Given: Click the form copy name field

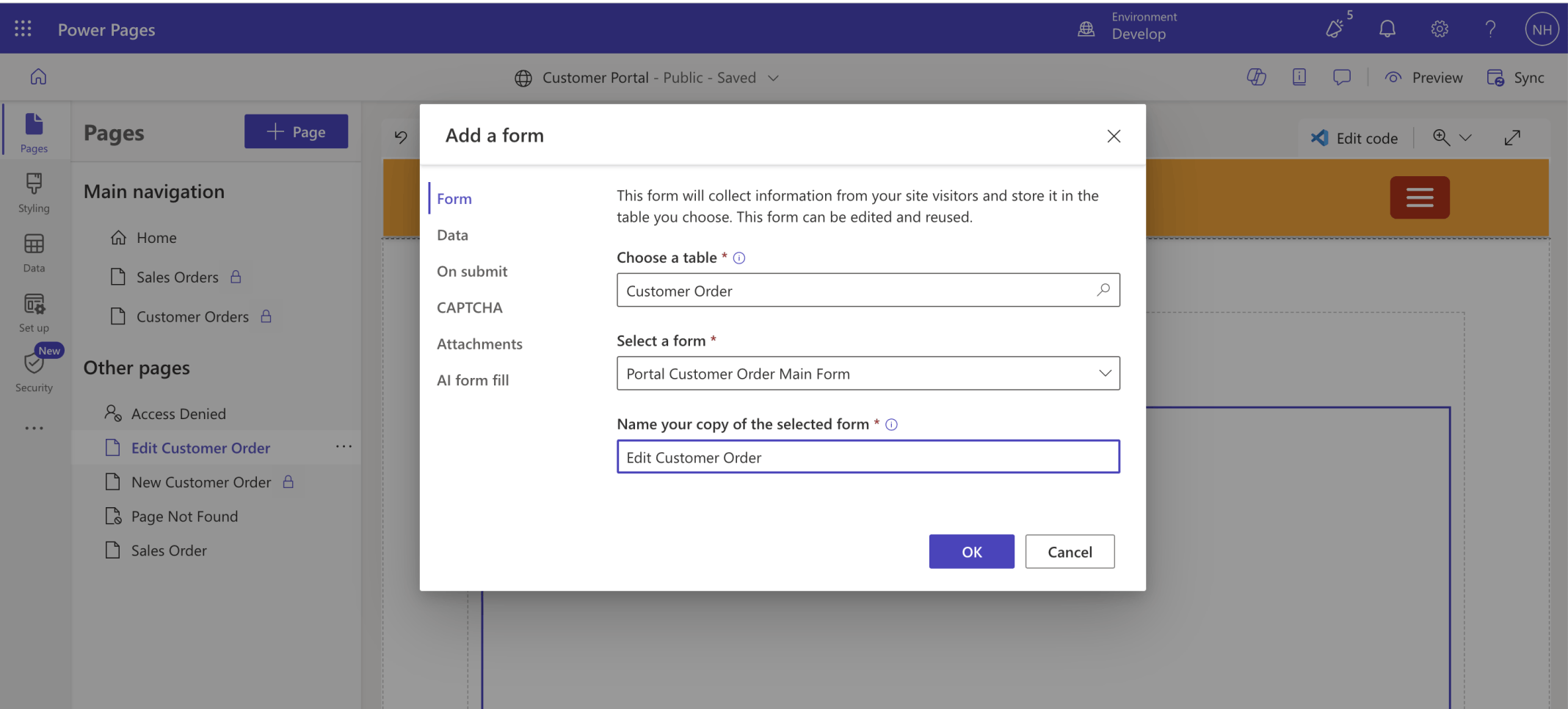Looking at the screenshot, I should 868,457.
